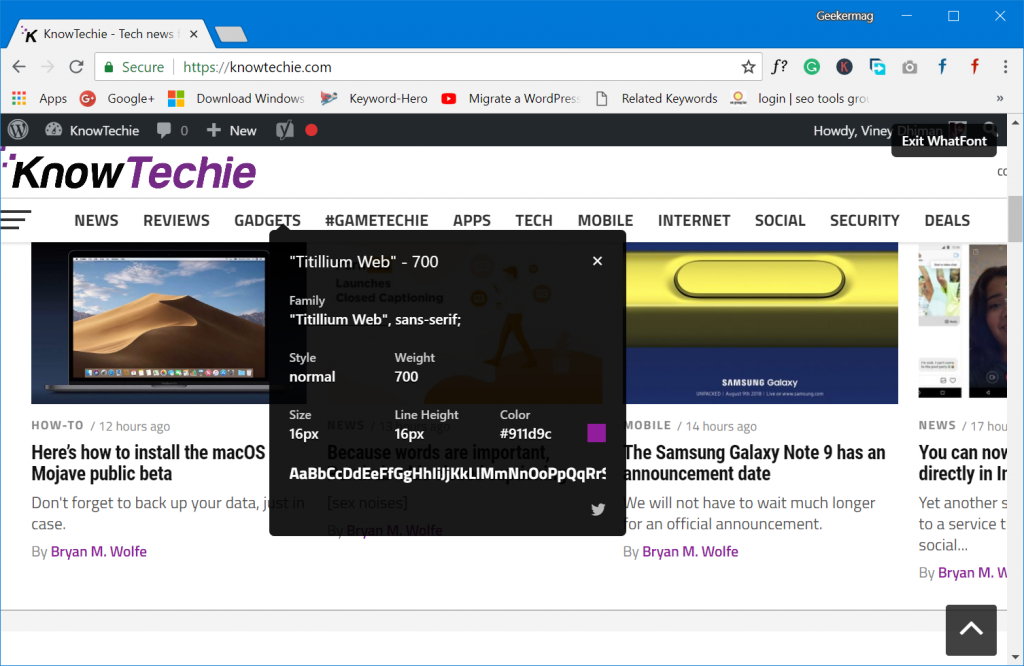
Task: Click the browser forward arrow
Action: (48, 67)
